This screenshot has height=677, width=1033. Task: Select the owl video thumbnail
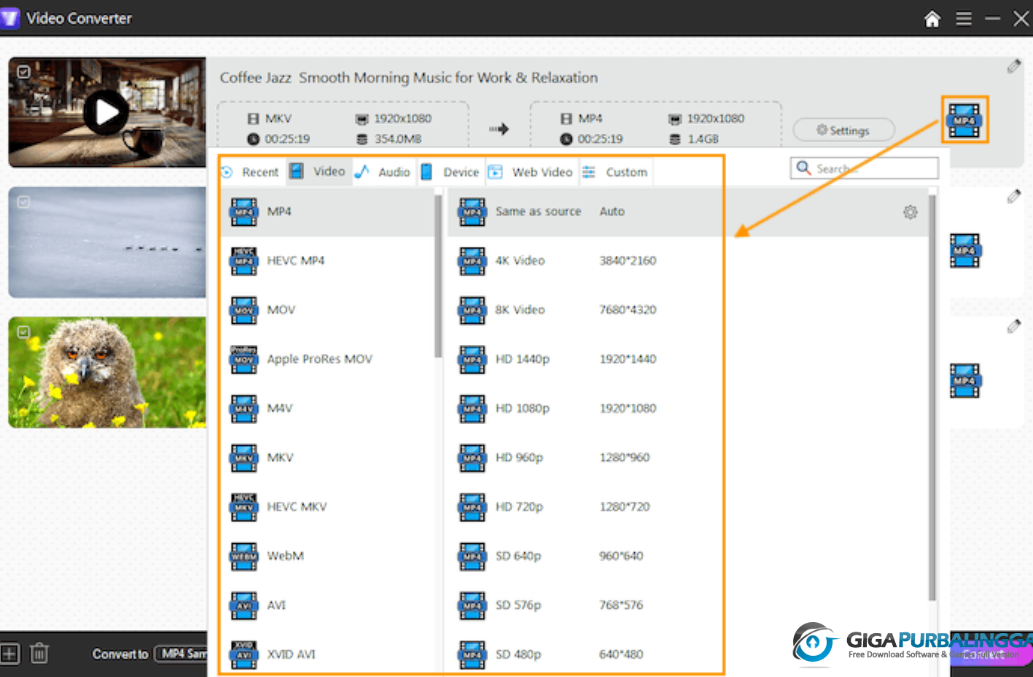[x=107, y=373]
